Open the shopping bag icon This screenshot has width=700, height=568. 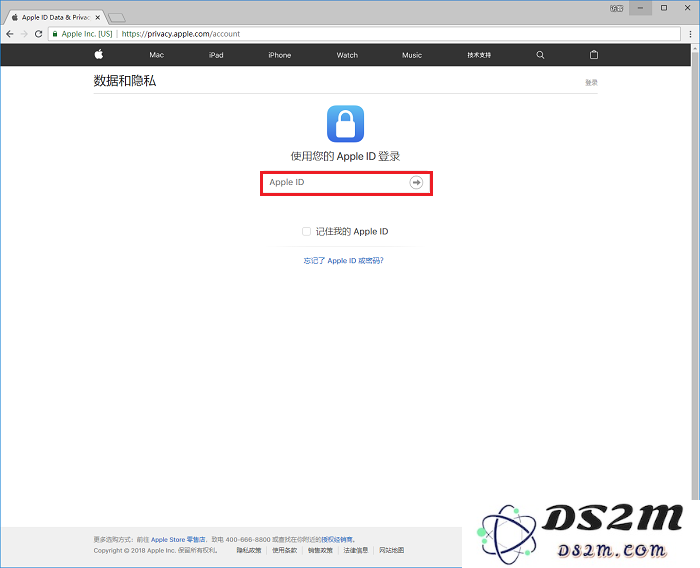594,54
